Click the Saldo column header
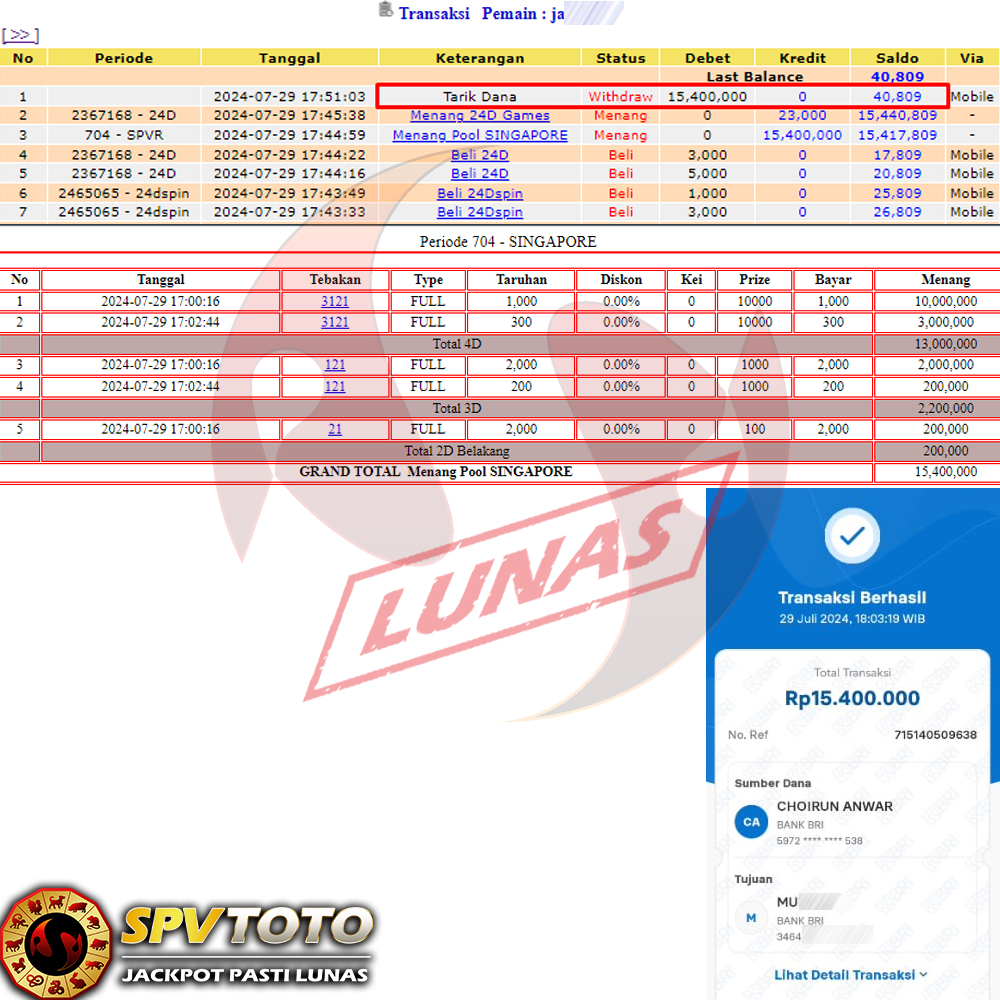The image size is (1000, 1000). click(x=897, y=58)
